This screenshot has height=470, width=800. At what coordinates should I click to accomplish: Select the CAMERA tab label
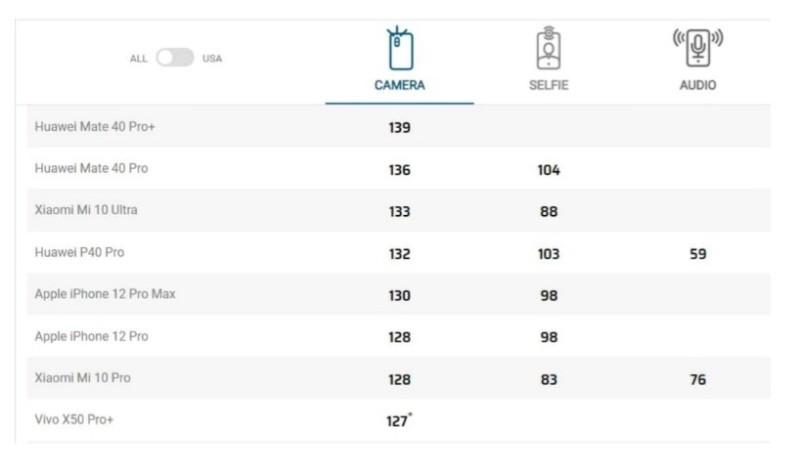pyautogui.click(x=400, y=86)
